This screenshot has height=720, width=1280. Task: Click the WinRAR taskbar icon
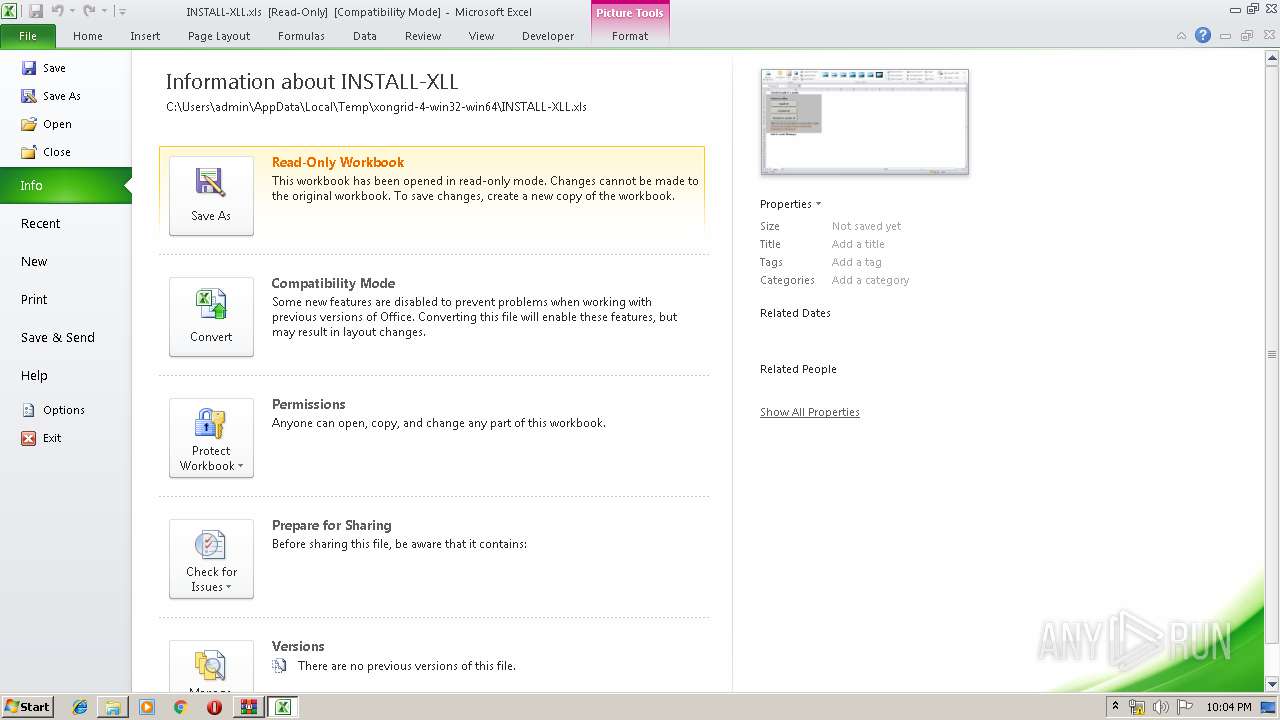click(248, 707)
